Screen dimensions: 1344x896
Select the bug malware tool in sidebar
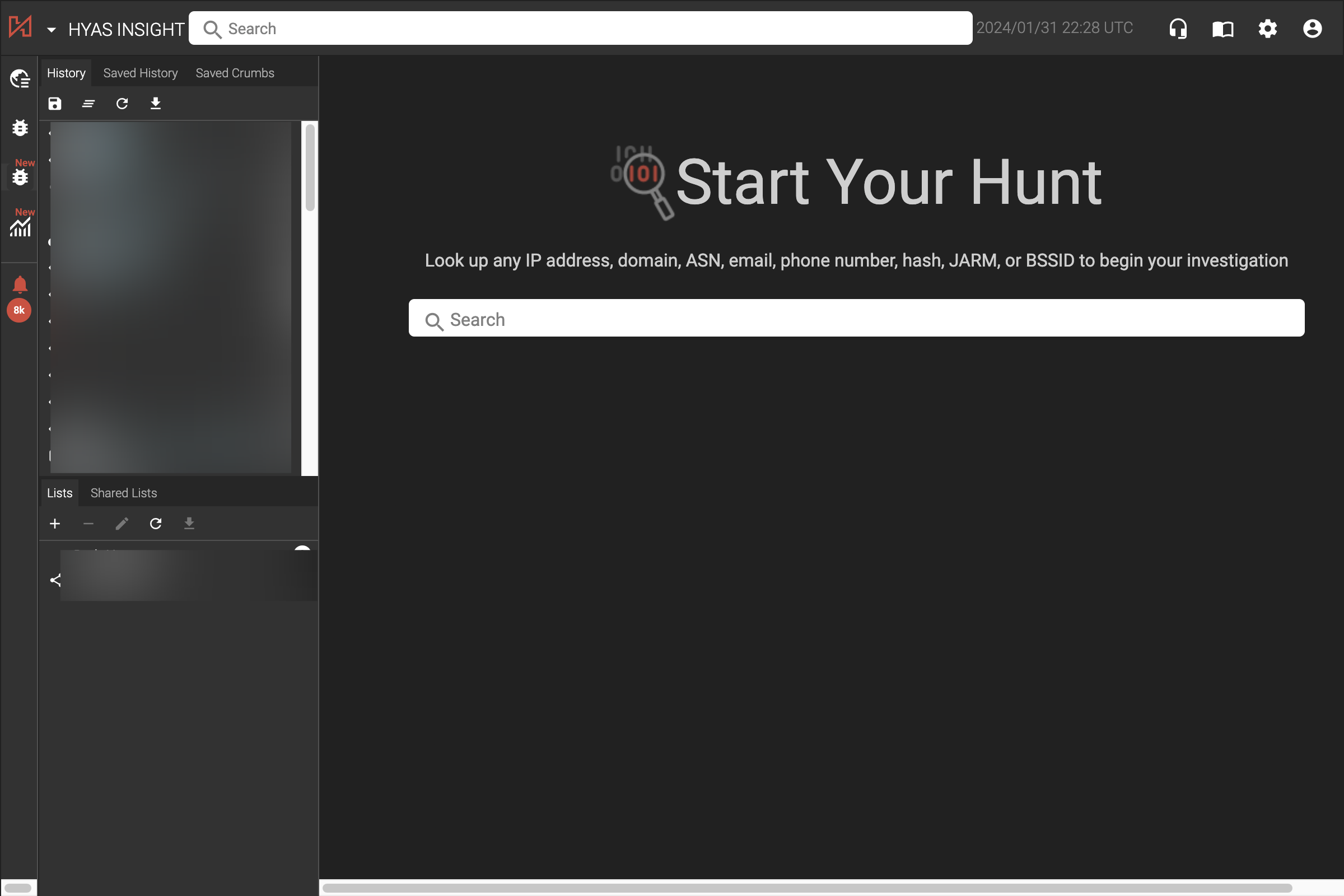point(20,128)
